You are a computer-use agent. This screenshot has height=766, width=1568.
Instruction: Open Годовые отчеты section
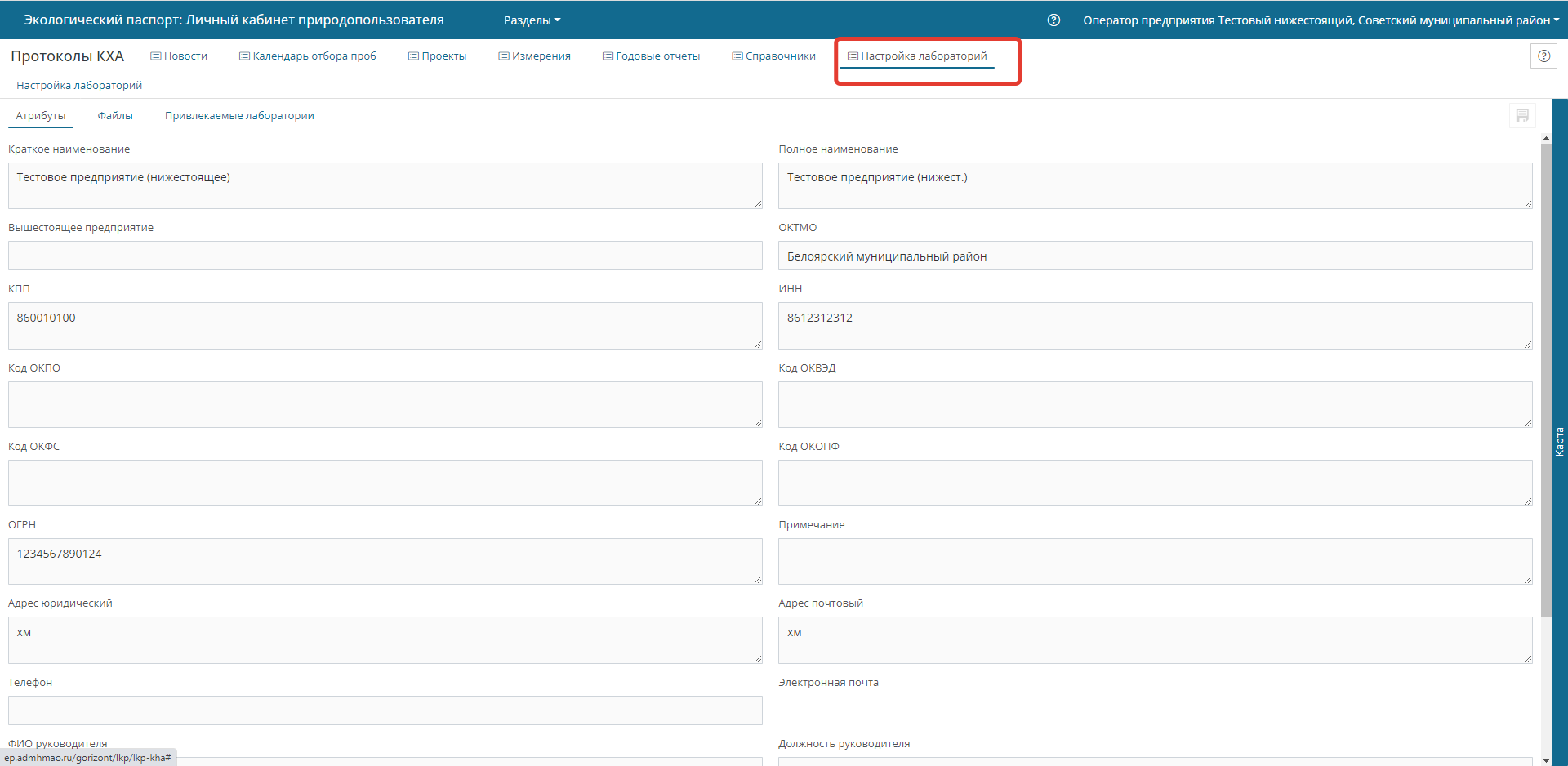(651, 56)
